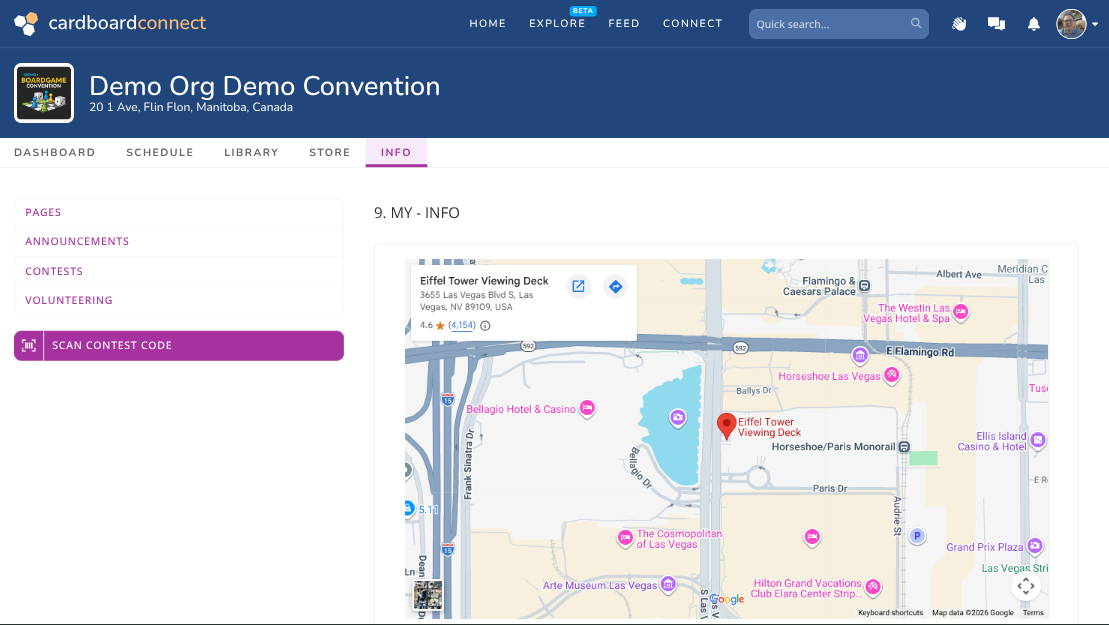Go to HOME in top navigation
The height and width of the screenshot is (625, 1109).
[x=487, y=23]
